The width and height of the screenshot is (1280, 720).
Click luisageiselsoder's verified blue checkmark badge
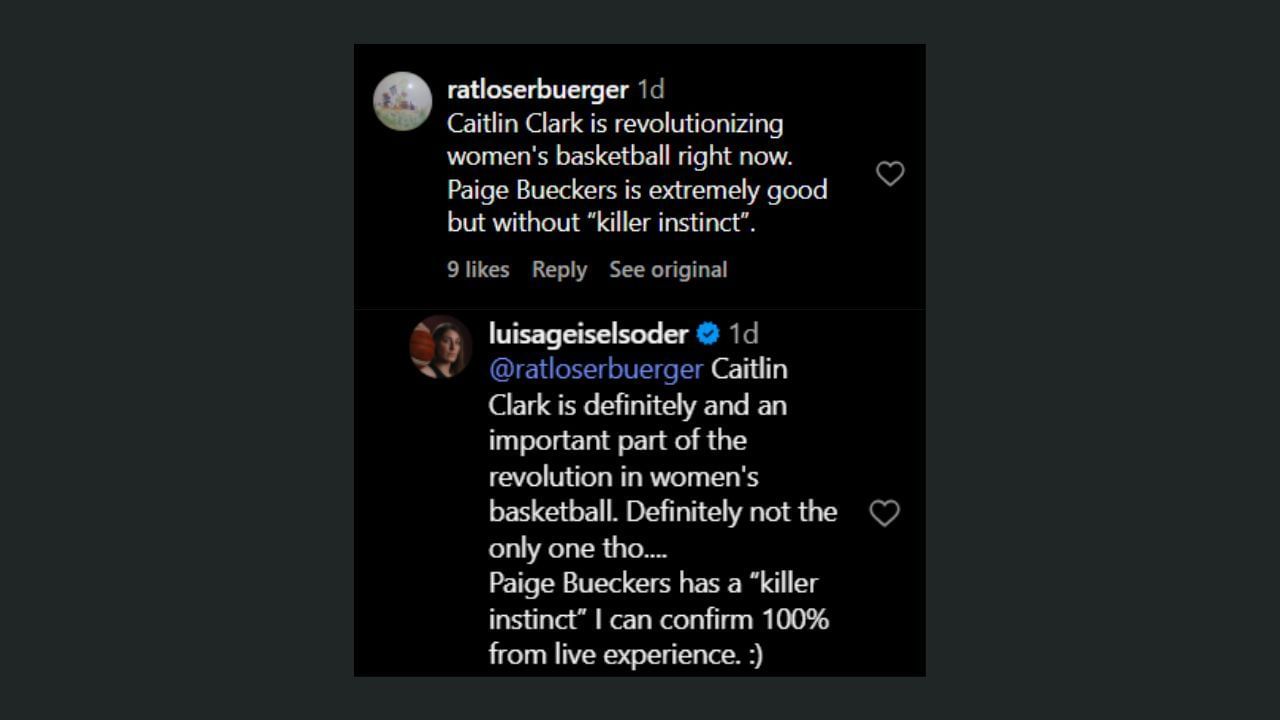point(708,334)
